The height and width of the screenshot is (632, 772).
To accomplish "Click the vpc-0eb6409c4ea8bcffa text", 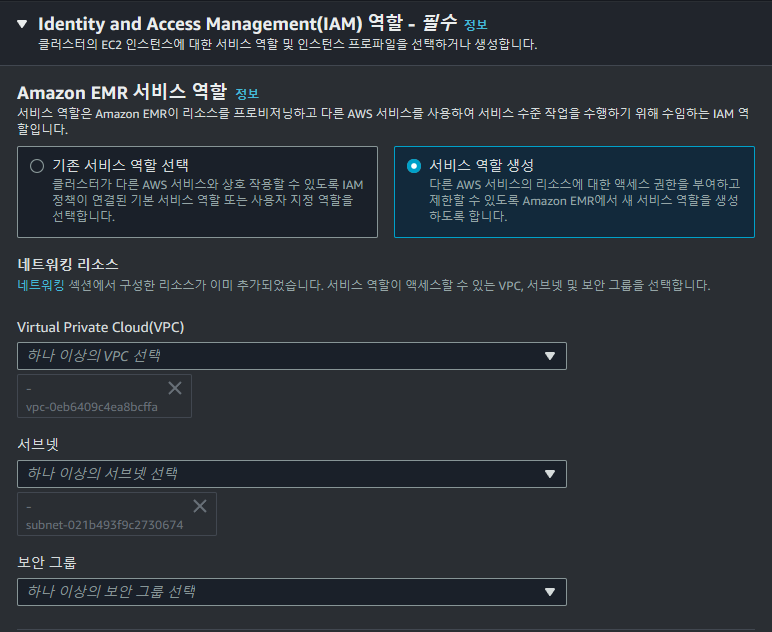I will (x=92, y=407).
